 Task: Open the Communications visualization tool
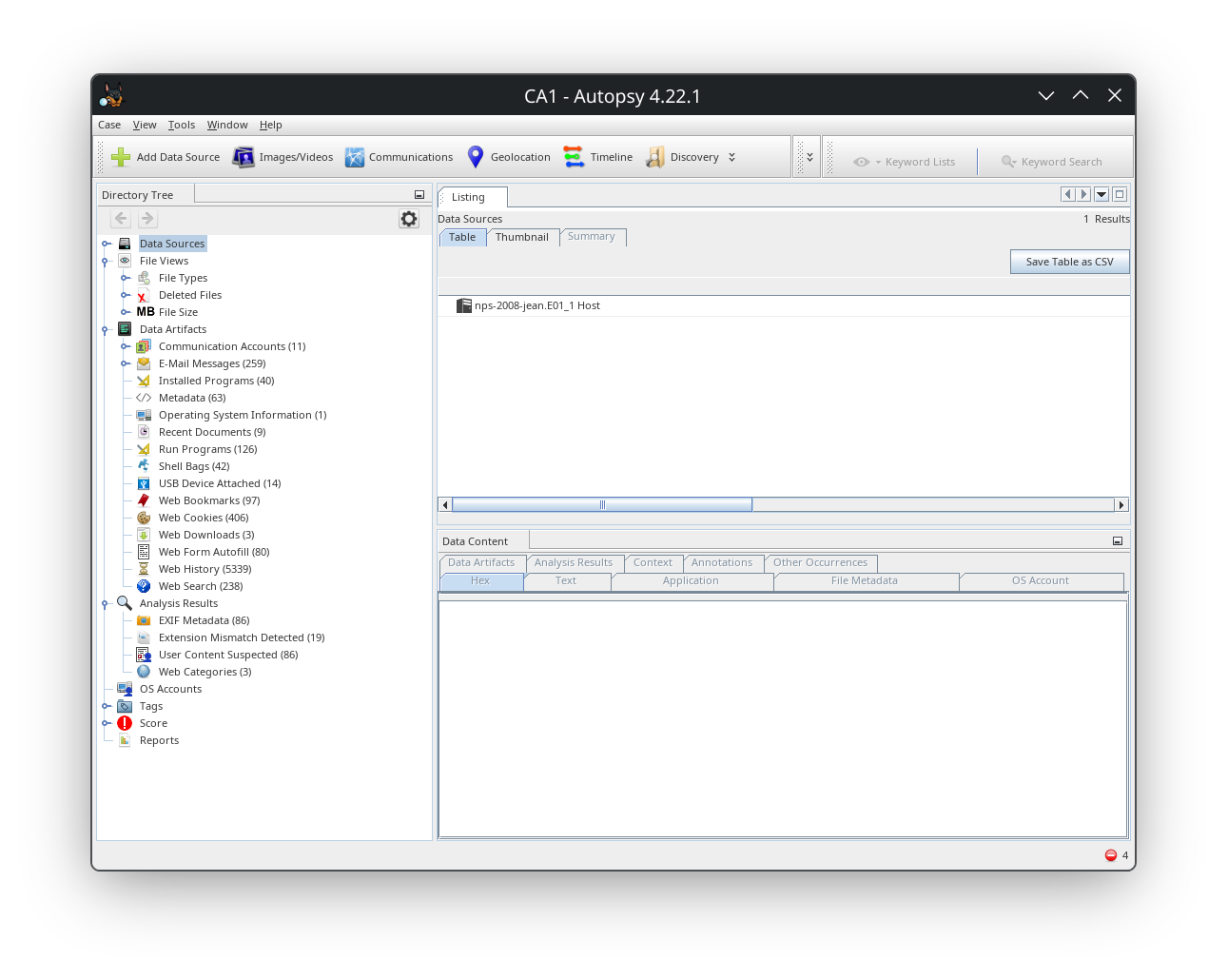coord(399,156)
